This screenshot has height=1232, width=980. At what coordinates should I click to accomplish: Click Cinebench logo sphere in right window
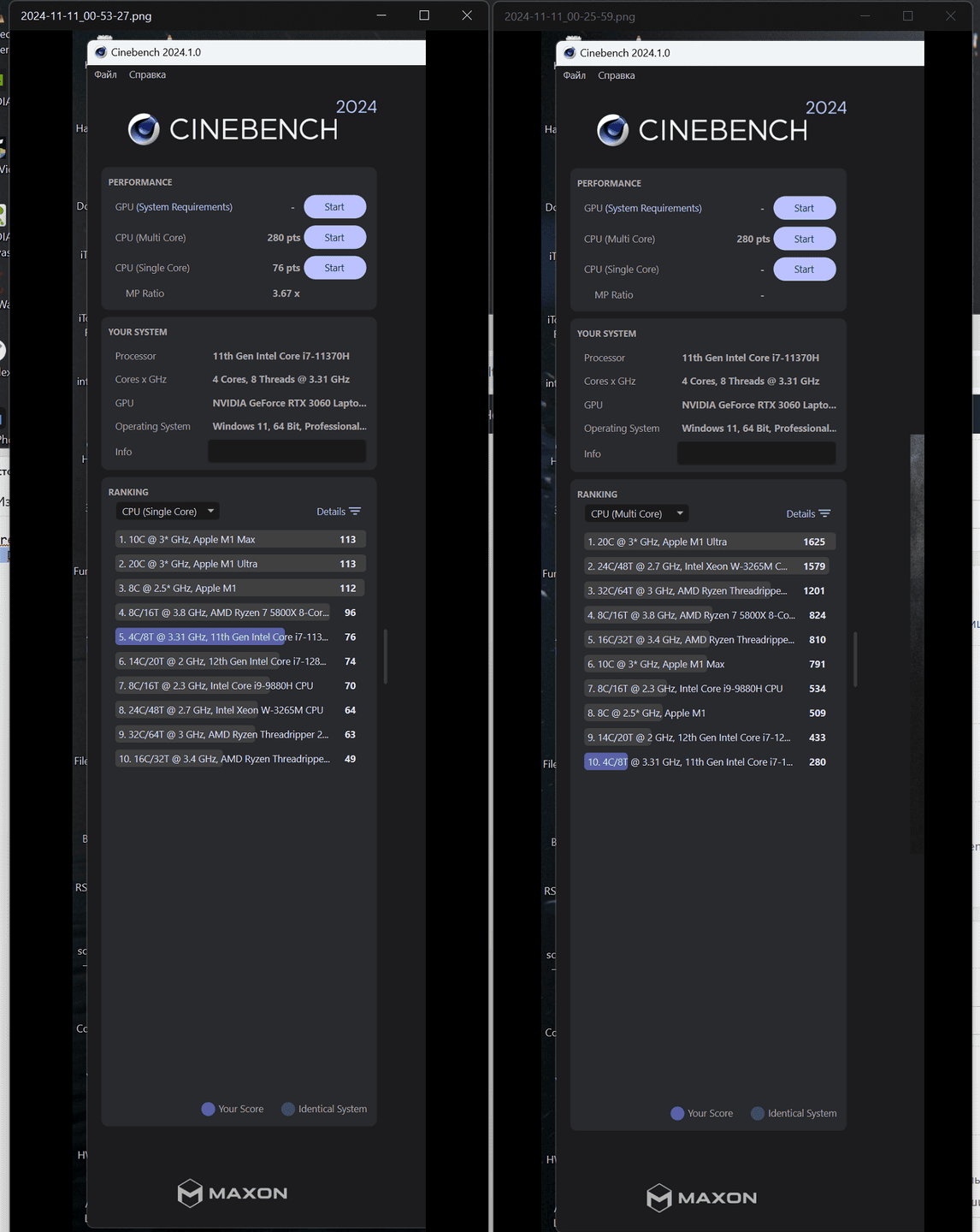pos(613,130)
